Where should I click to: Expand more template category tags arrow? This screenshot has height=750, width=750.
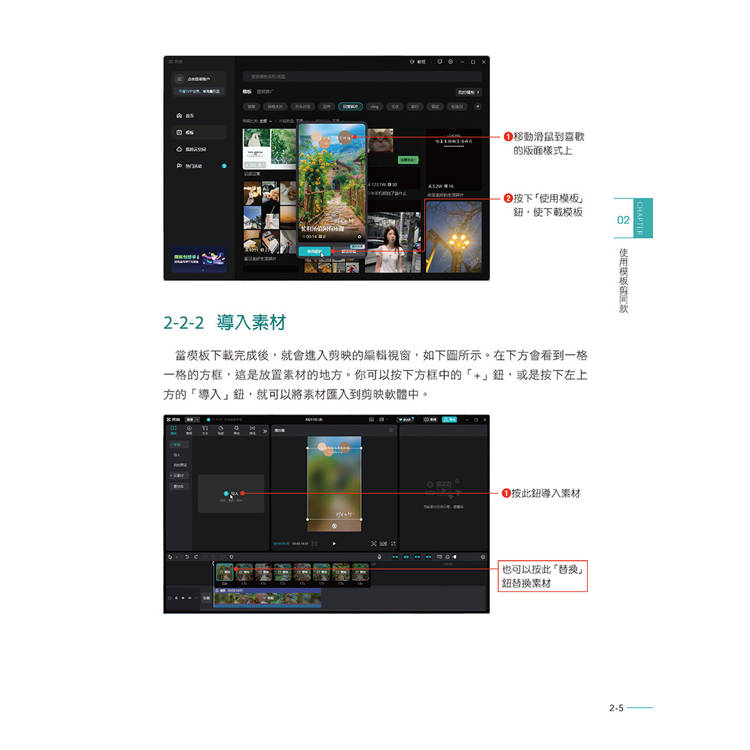click(x=477, y=106)
